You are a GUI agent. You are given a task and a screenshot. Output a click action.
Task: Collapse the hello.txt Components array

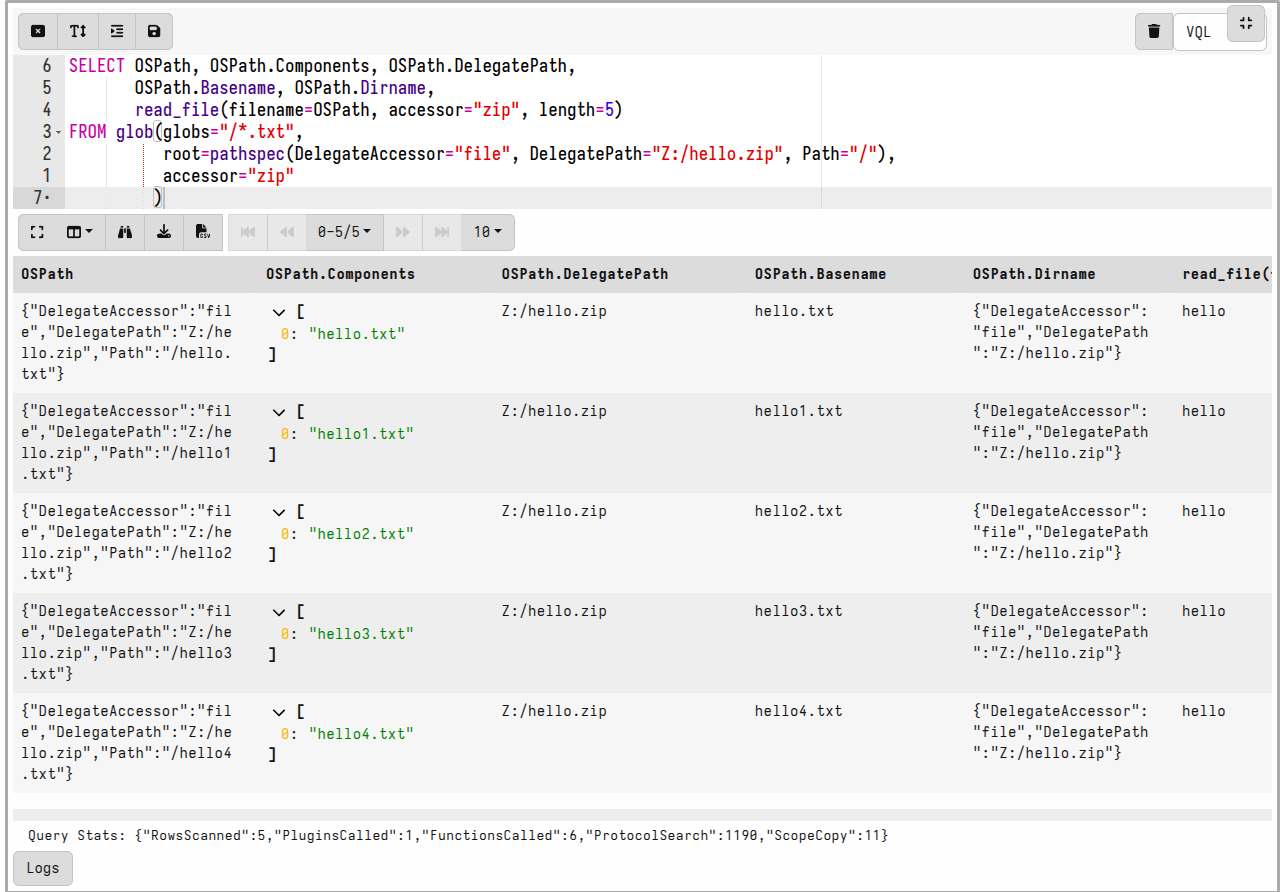pos(278,312)
